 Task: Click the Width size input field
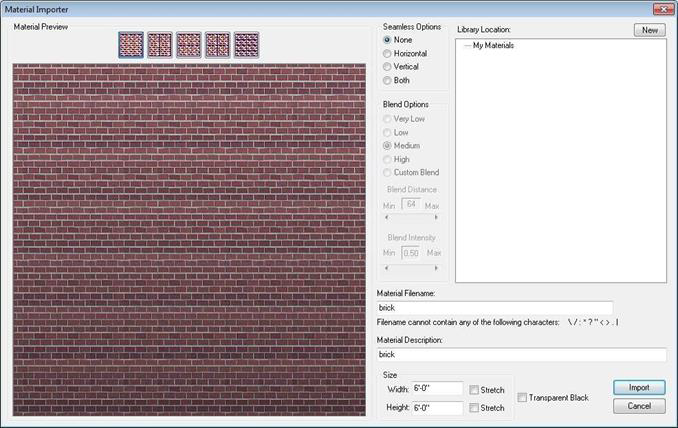[x=437, y=388]
